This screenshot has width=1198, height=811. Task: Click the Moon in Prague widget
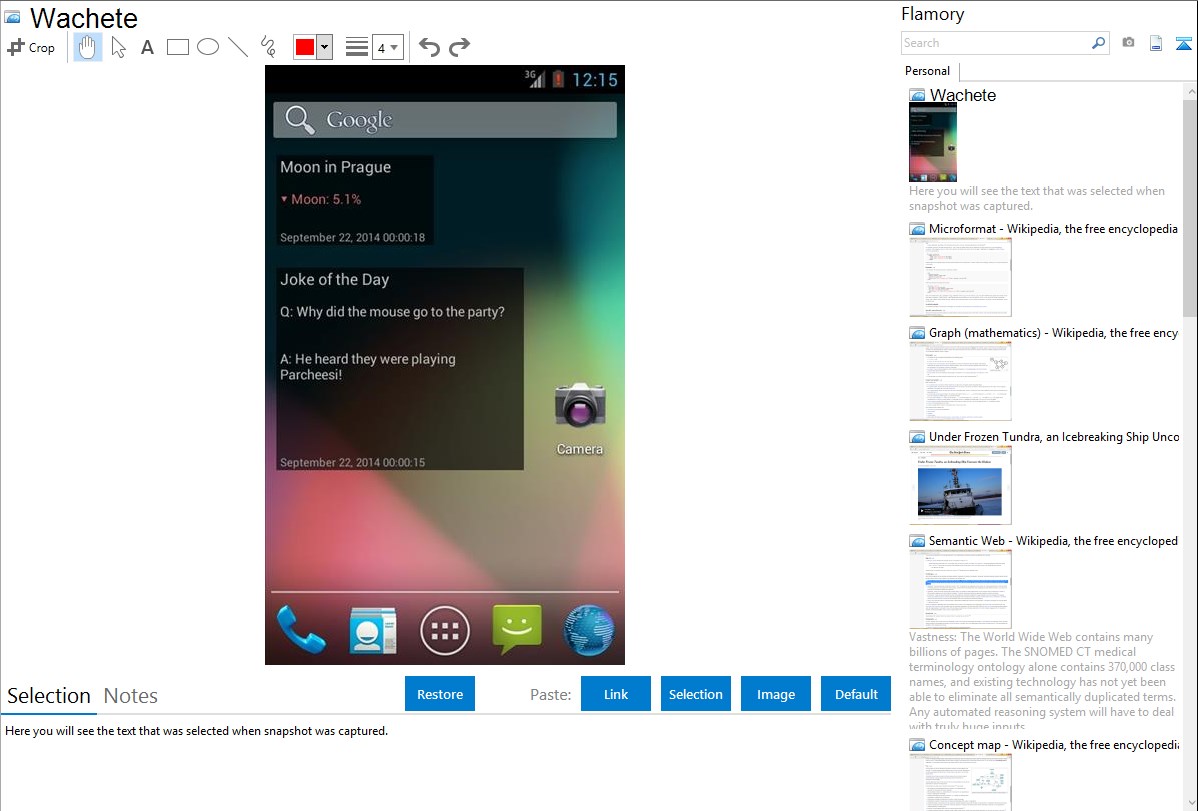tap(355, 200)
